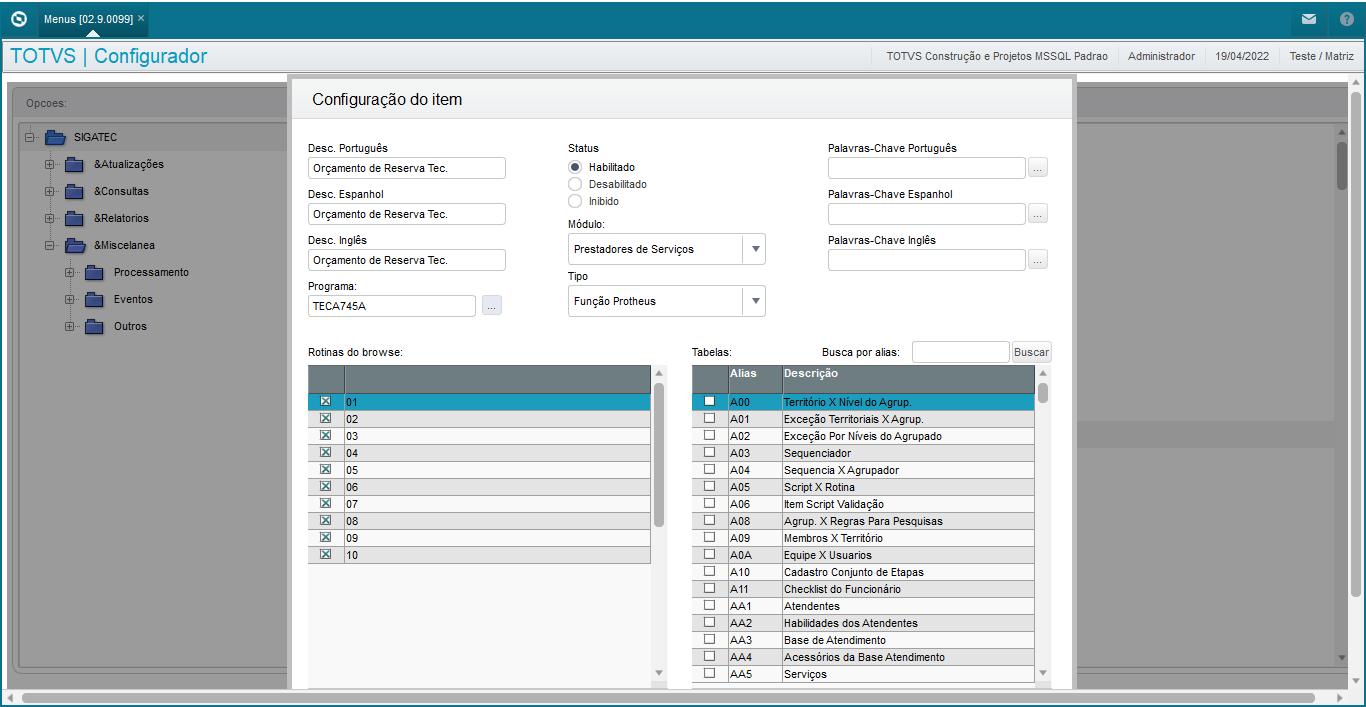The height and width of the screenshot is (707, 1366).
Task: Click the Processamento folder icon
Action: point(95,272)
